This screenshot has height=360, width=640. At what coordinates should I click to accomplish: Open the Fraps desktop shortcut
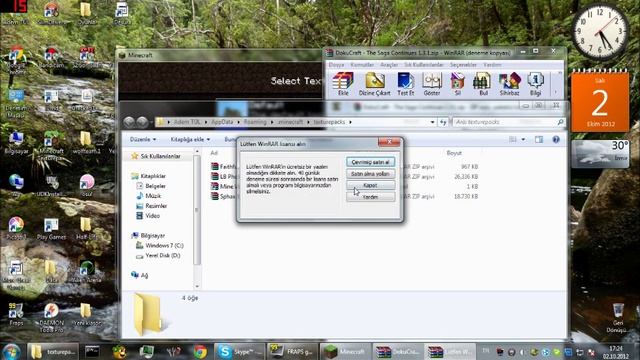pos(16,315)
